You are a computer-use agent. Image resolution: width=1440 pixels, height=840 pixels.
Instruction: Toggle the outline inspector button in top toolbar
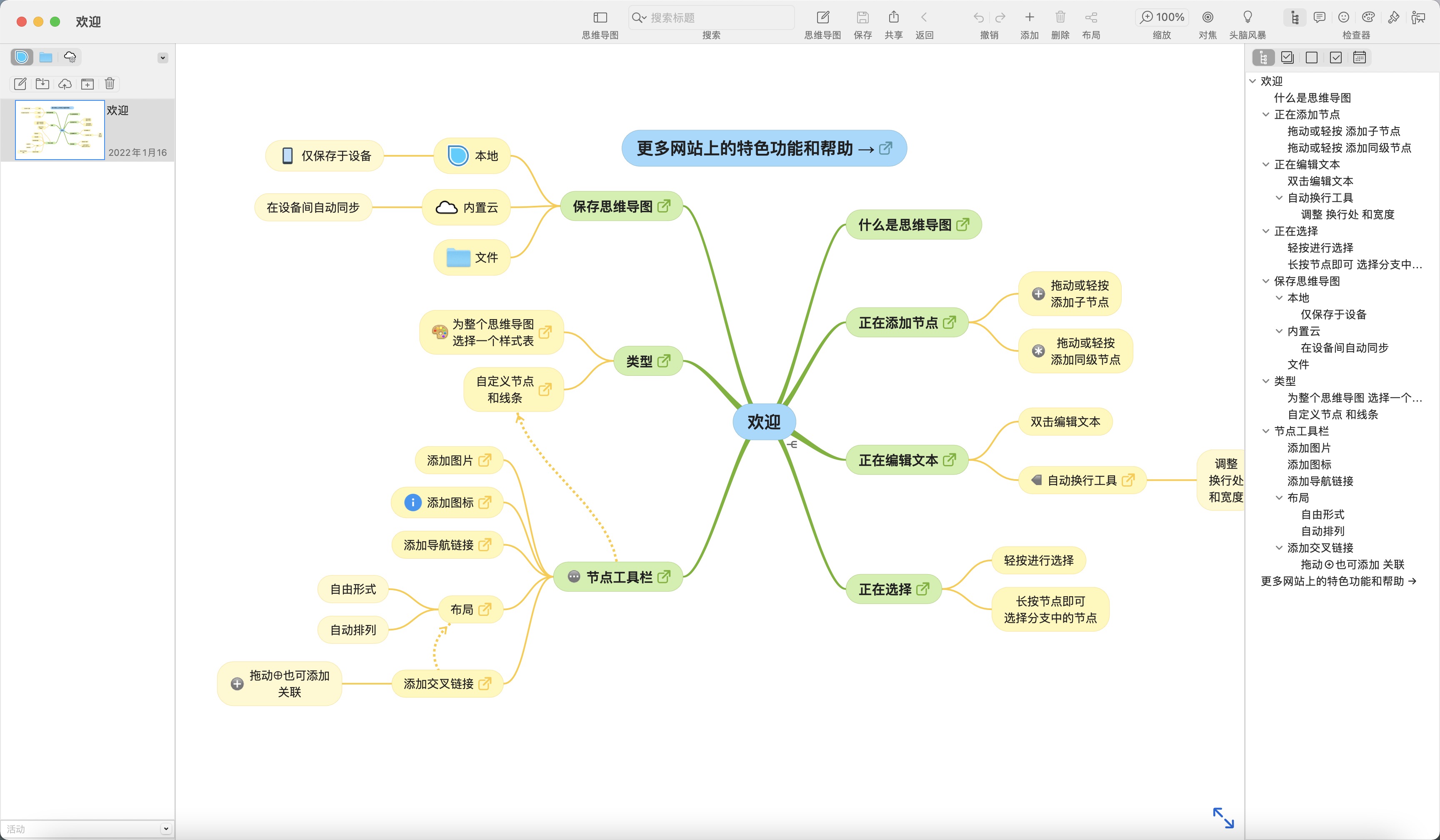(1295, 18)
